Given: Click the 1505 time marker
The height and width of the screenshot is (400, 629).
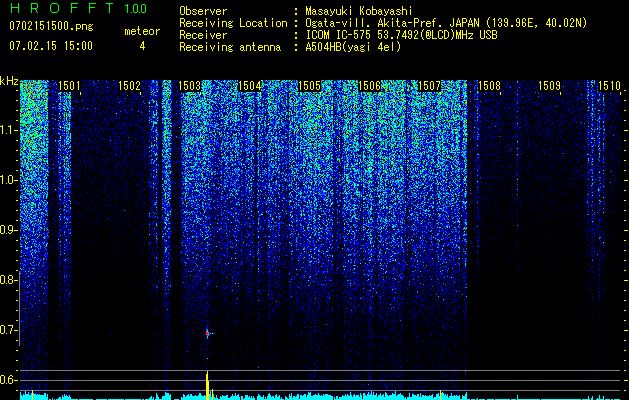Looking at the screenshot, I should [x=309, y=86].
